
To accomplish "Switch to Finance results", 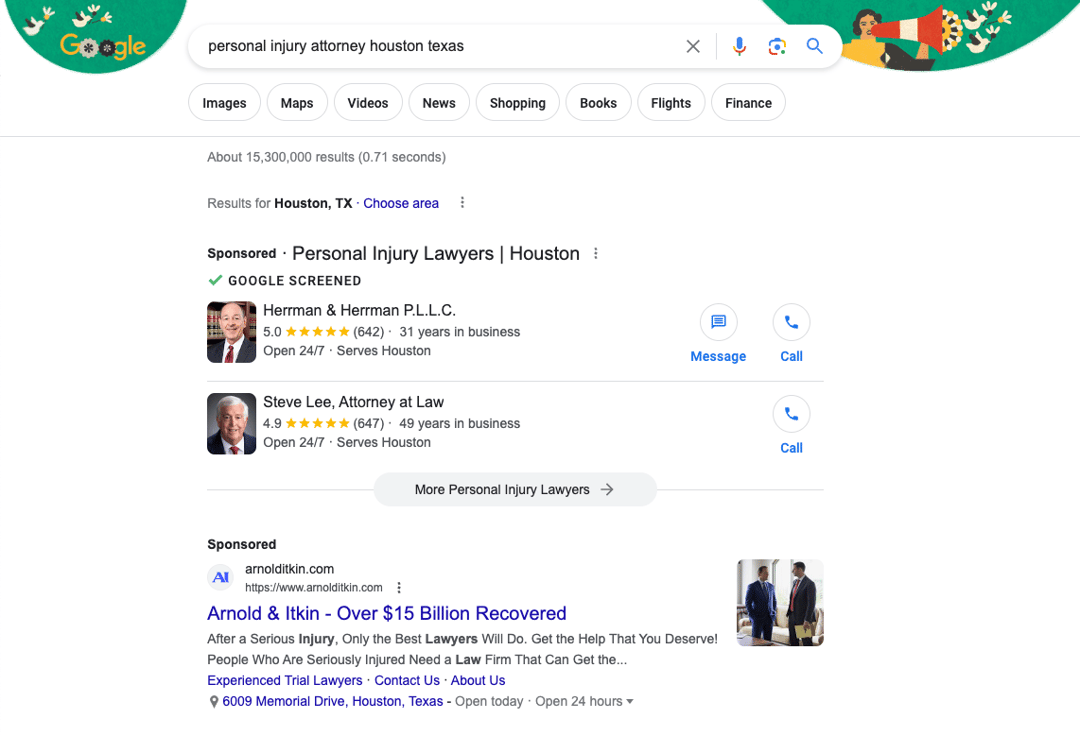I will tap(748, 103).
